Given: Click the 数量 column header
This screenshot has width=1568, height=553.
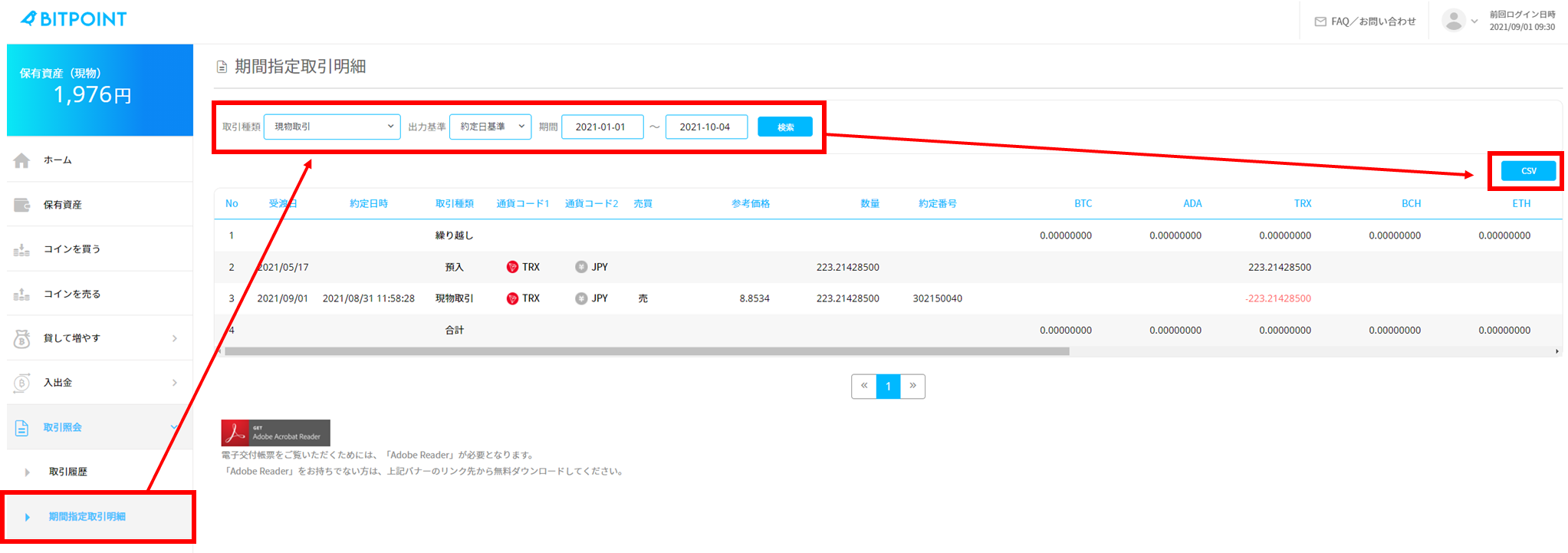Looking at the screenshot, I should click(x=869, y=204).
